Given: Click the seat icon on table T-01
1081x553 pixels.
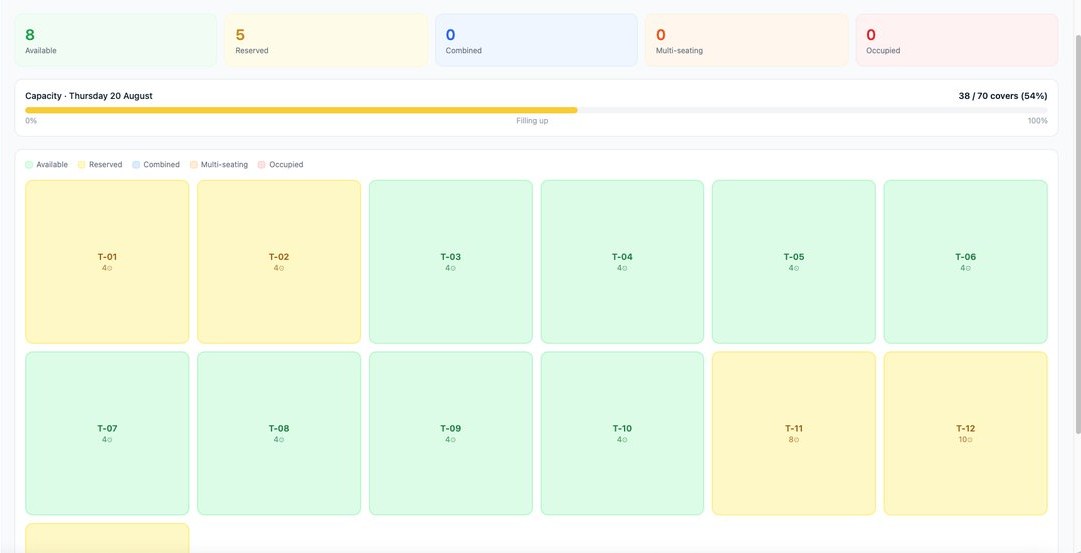Looking at the screenshot, I should click(110, 268).
